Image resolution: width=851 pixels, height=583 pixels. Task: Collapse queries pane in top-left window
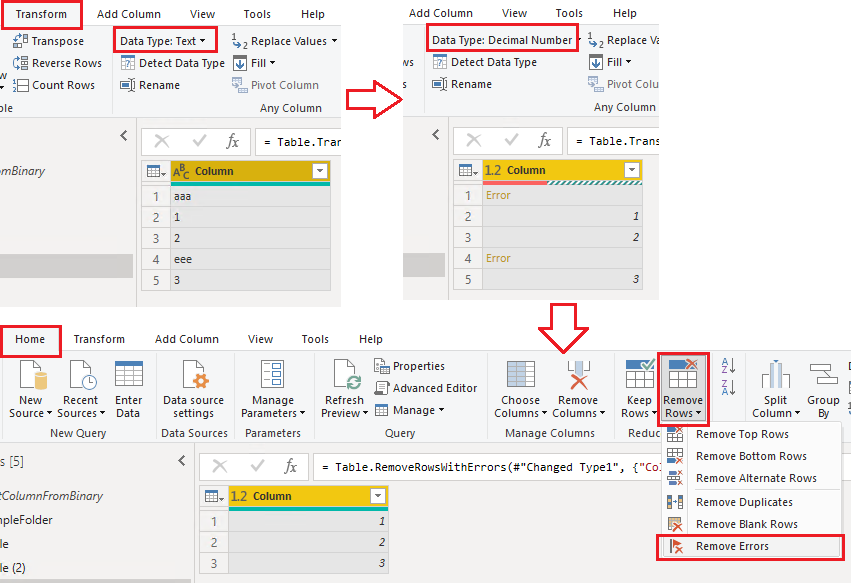pos(124,135)
